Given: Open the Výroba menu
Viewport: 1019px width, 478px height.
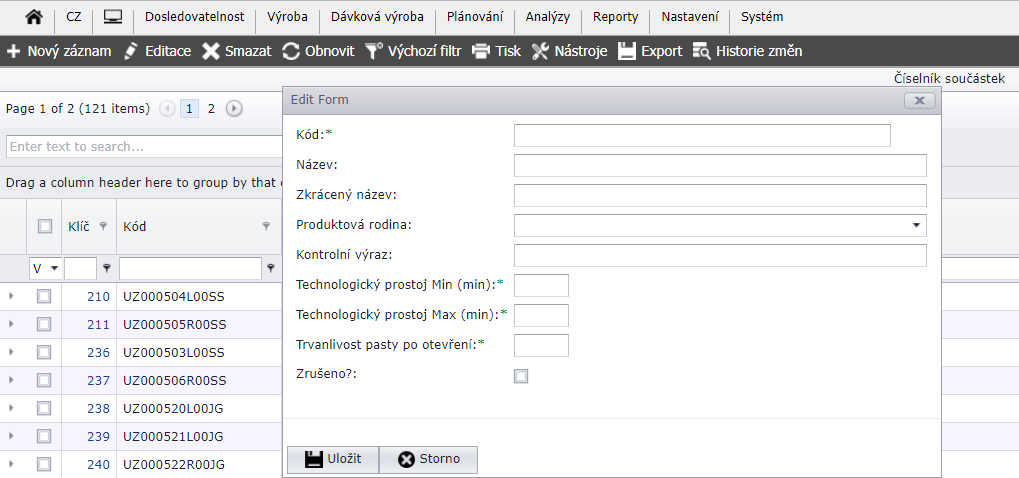Looking at the screenshot, I should point(287,17).
